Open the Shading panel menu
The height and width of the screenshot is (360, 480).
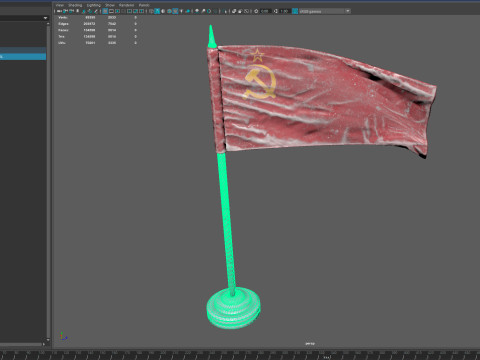[x=75, y=5]
